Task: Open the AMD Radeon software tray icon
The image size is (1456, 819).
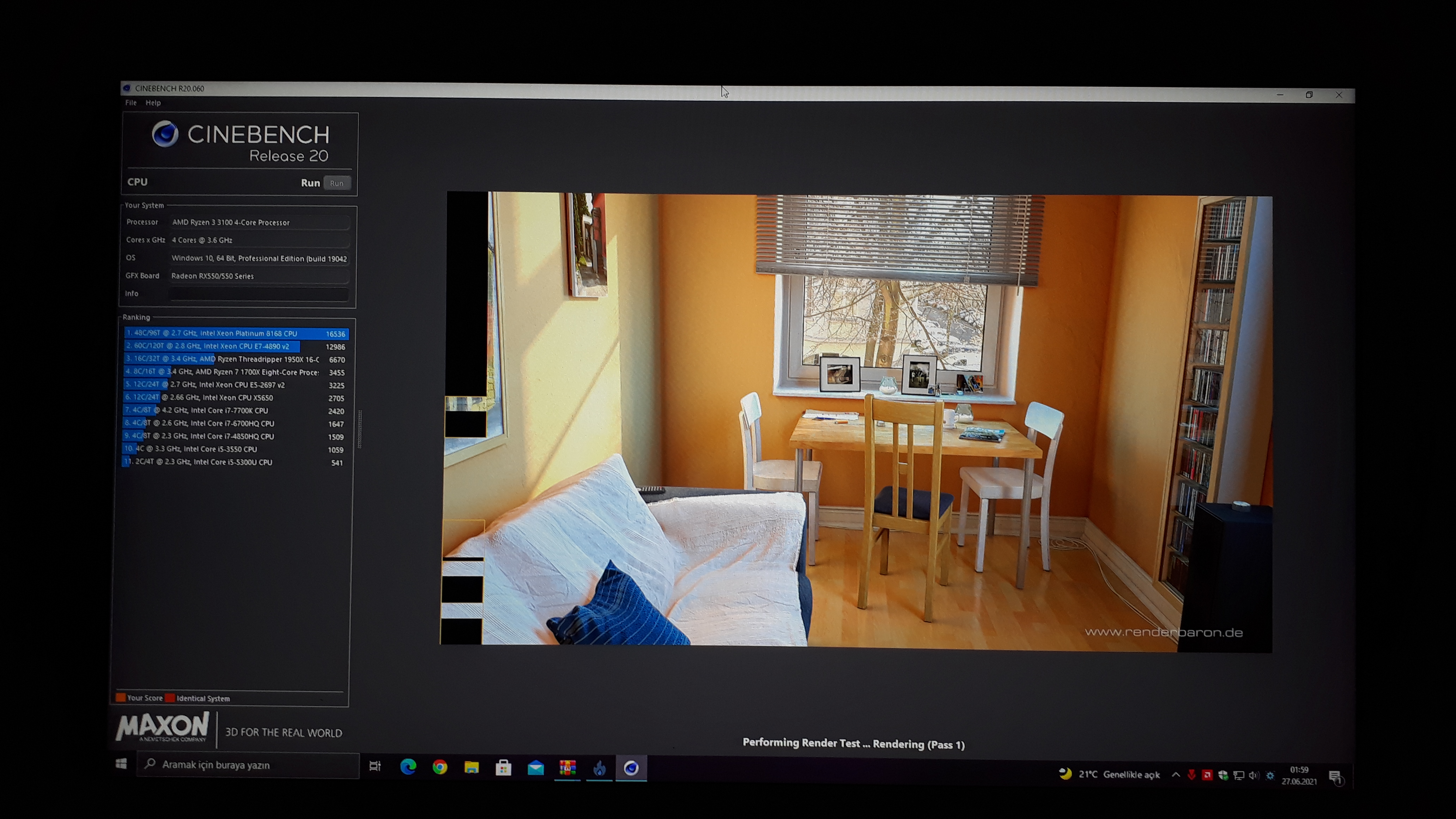Action: coord(1207,775)
